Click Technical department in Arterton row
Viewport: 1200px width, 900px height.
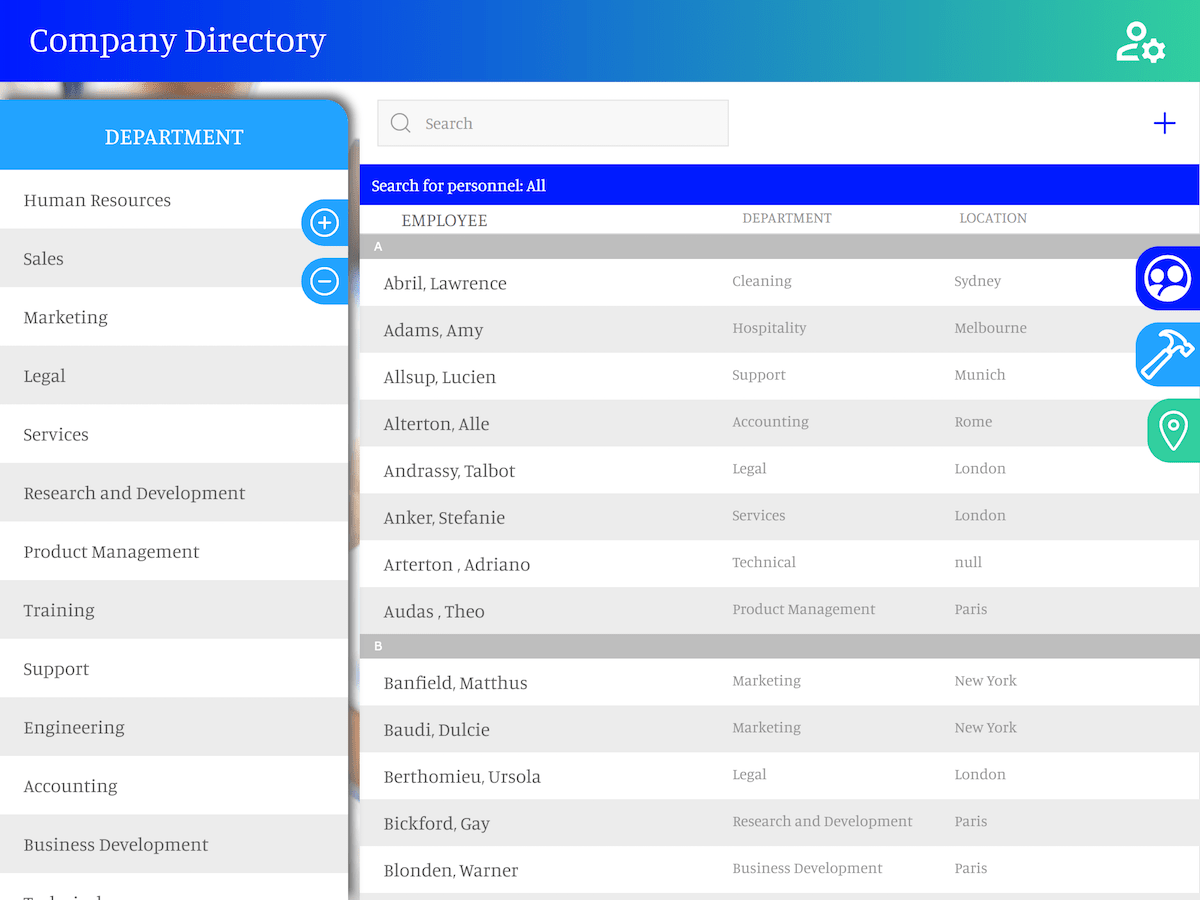click(764, 563)
